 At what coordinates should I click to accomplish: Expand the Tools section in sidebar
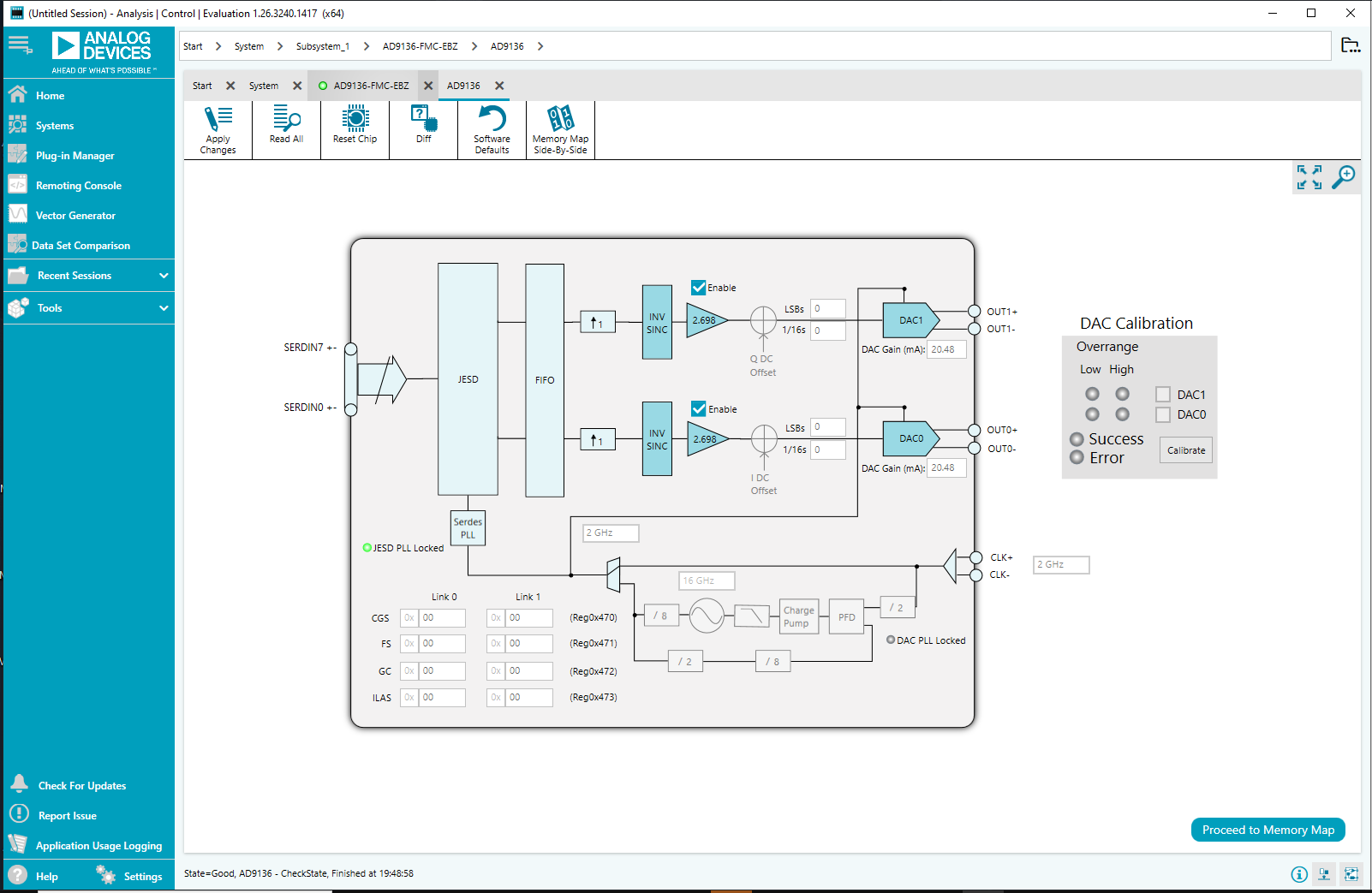click(x=164, y=308)
